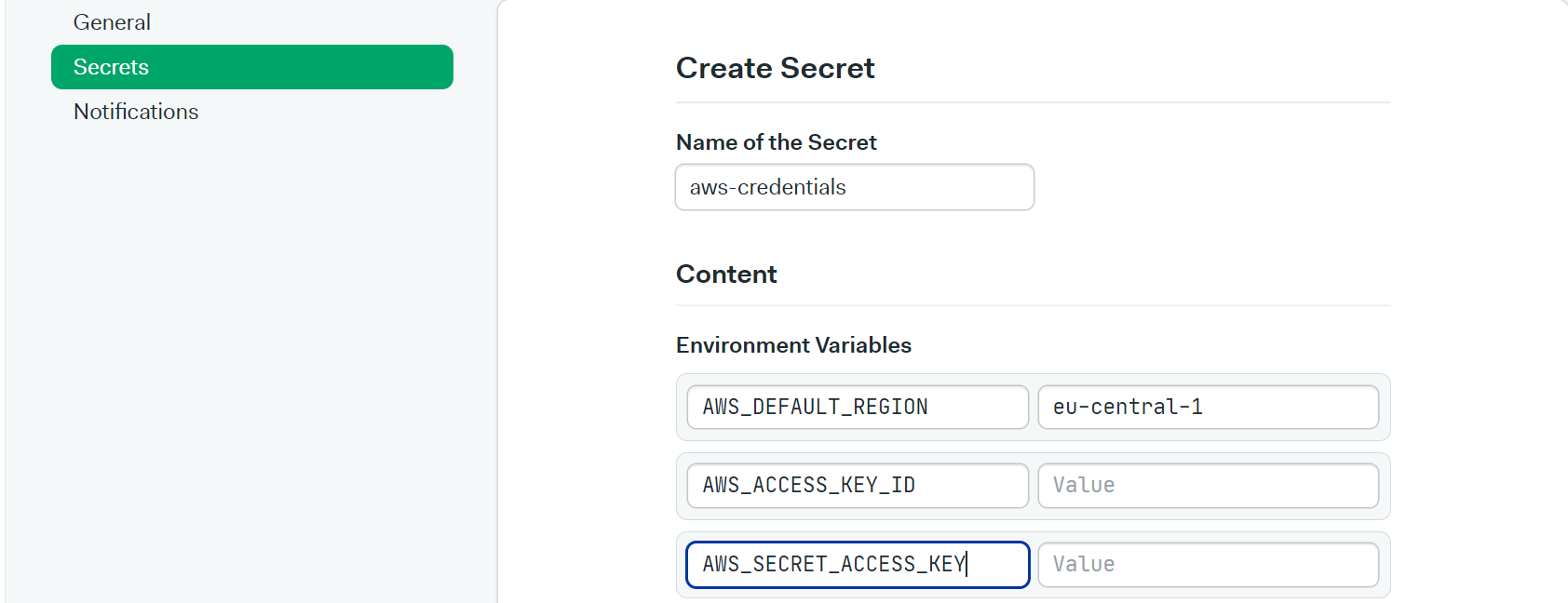Click the KEY_ID text in second variable name
The image size is (1568, 603).
pyautogui.click(x=878, y=485)
